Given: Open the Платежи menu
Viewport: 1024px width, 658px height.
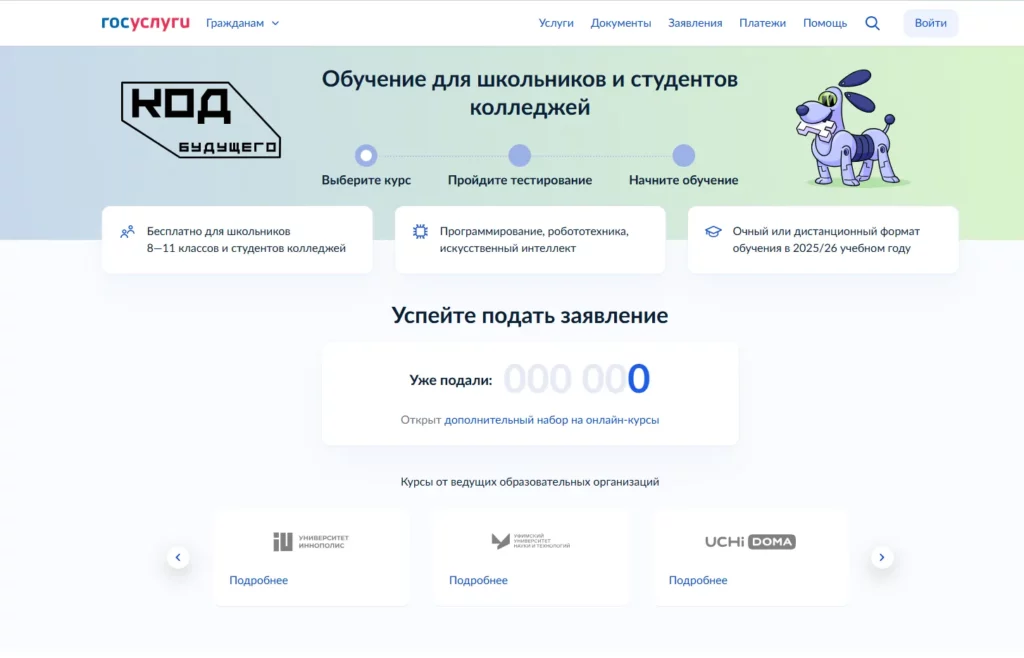Looking at the screenshot, I should point(763,22).
